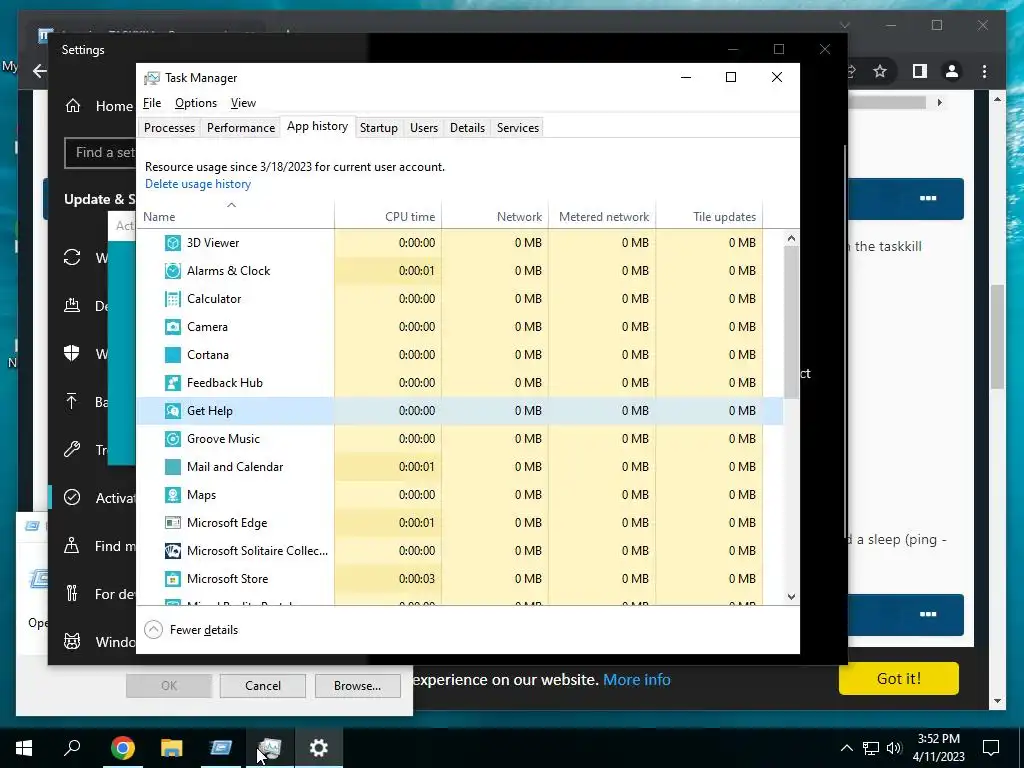The width and height of the screenshot is (1024, 768).
Task: Select the Groove Music row
Action: click(460, 439)
